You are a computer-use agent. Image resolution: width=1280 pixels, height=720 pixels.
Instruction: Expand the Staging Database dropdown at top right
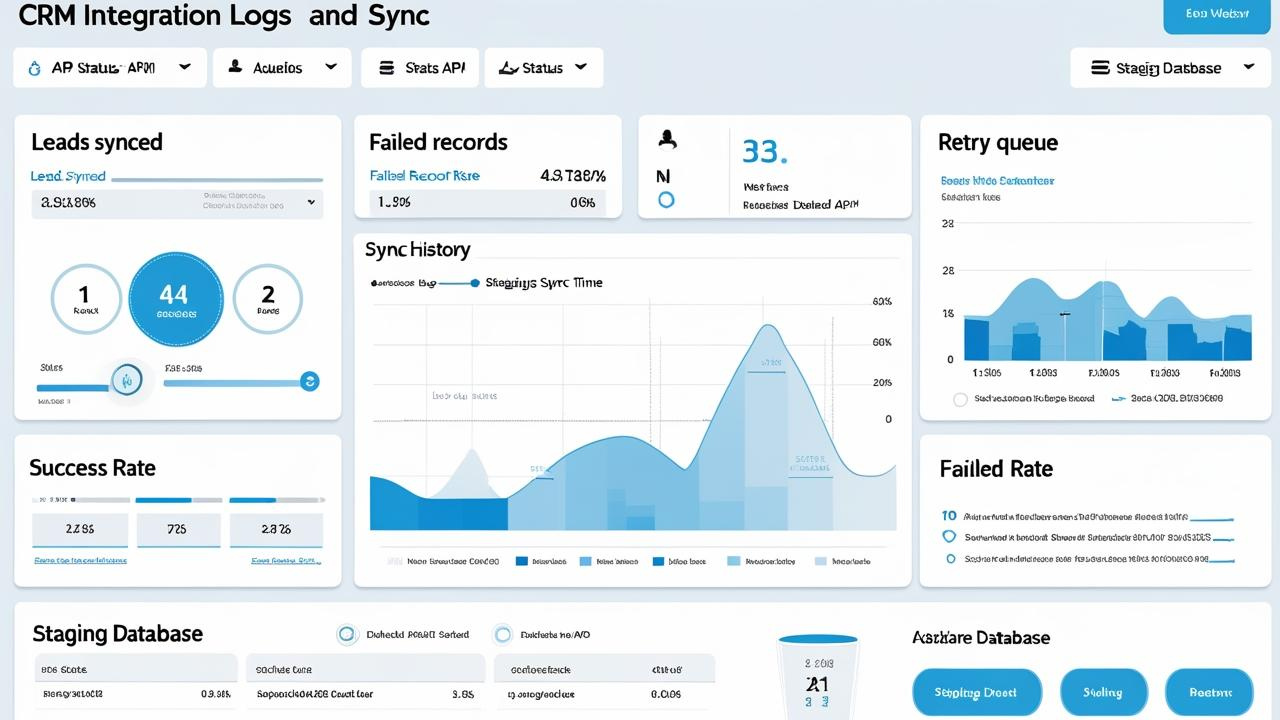coord(1249,67)
